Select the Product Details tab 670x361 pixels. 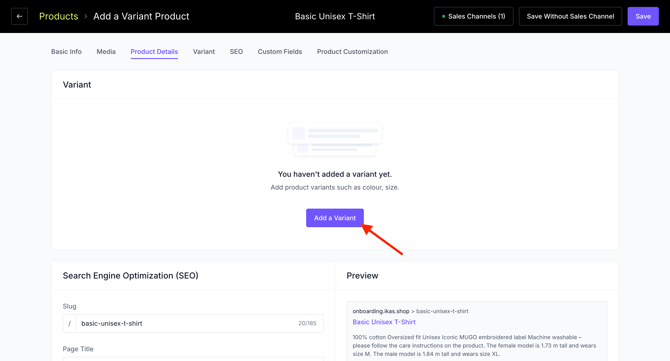pos(154,52)
